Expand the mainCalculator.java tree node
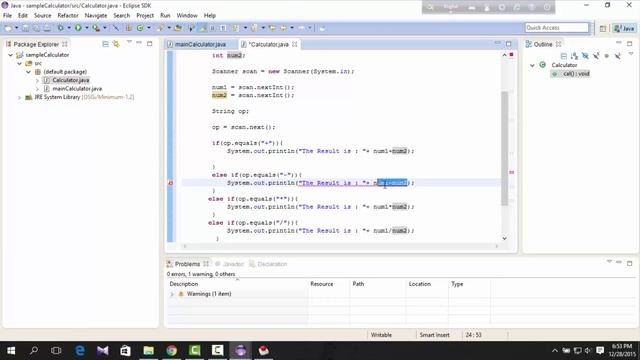640x360 pixels. click(37, 89)
